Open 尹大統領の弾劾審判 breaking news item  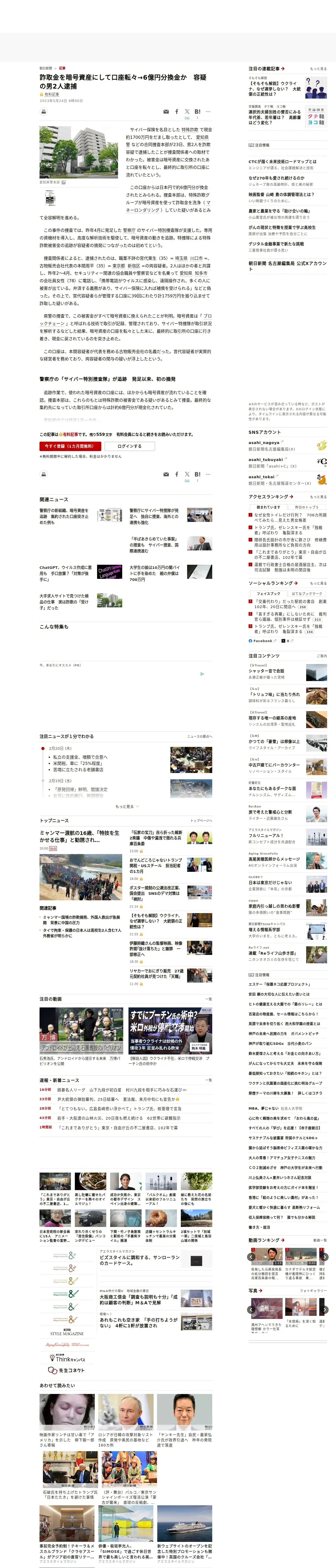click(118, 1099)
